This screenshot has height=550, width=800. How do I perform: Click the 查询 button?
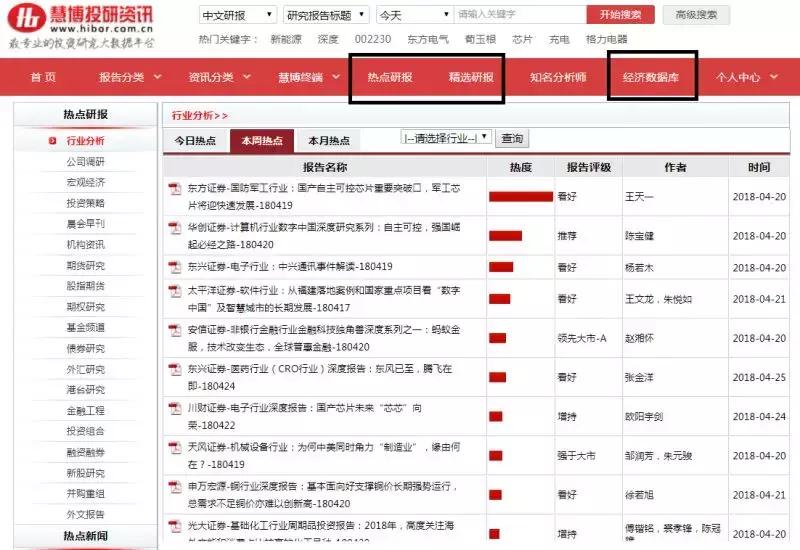click(x=512, y=138)
